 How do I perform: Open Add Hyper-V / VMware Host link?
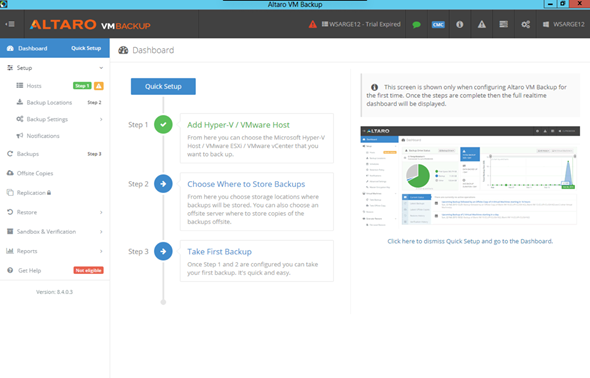(x=239, y=125)
